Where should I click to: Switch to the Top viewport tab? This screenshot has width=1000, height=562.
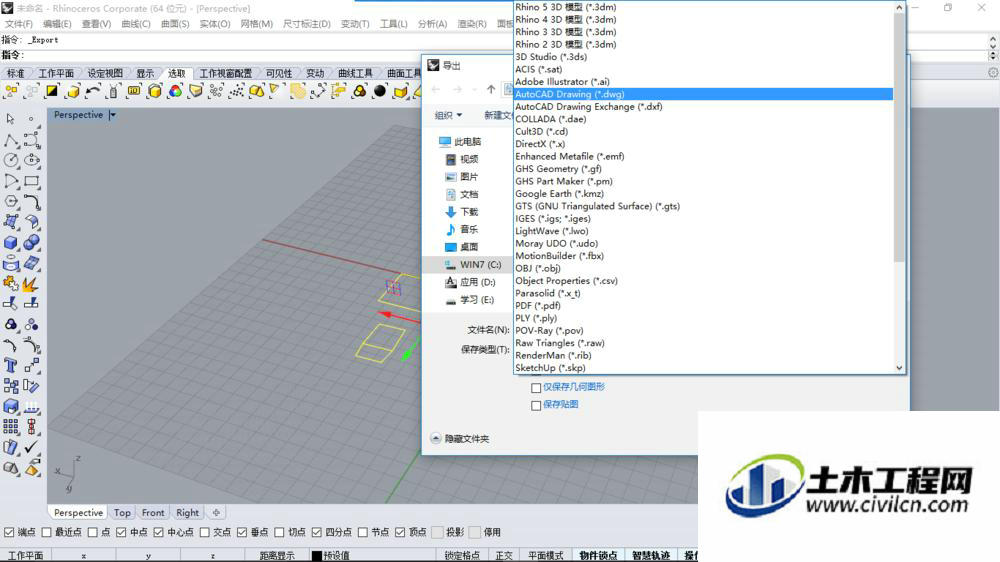click(122, 512)
